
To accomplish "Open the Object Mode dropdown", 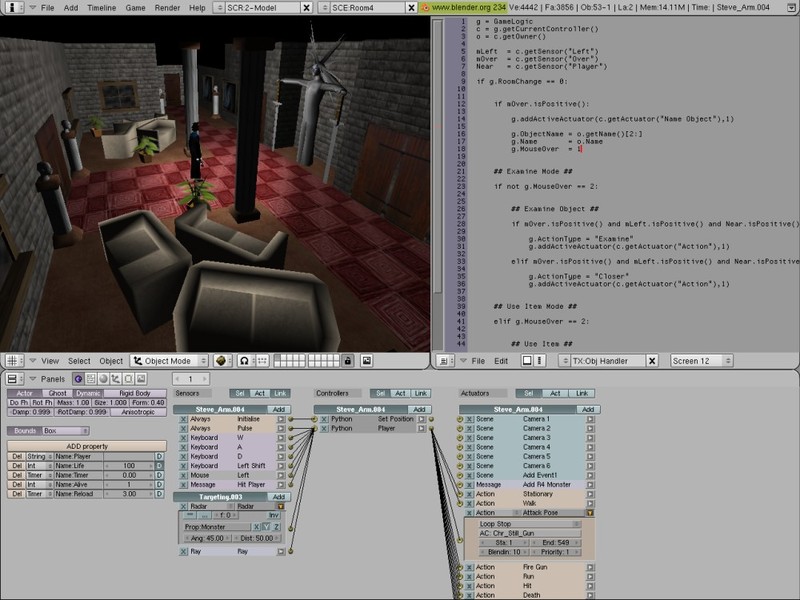I will 170,360.
